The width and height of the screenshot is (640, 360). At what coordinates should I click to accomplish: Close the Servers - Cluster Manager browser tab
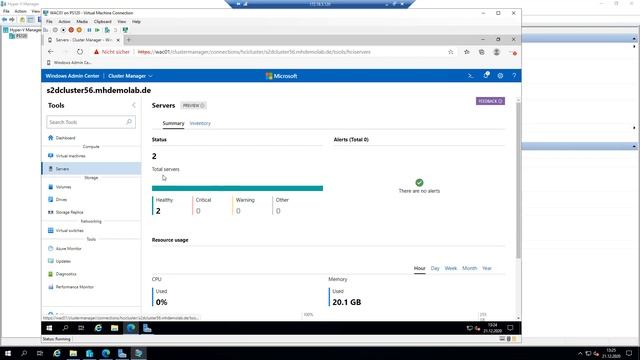tap(118, 40)
